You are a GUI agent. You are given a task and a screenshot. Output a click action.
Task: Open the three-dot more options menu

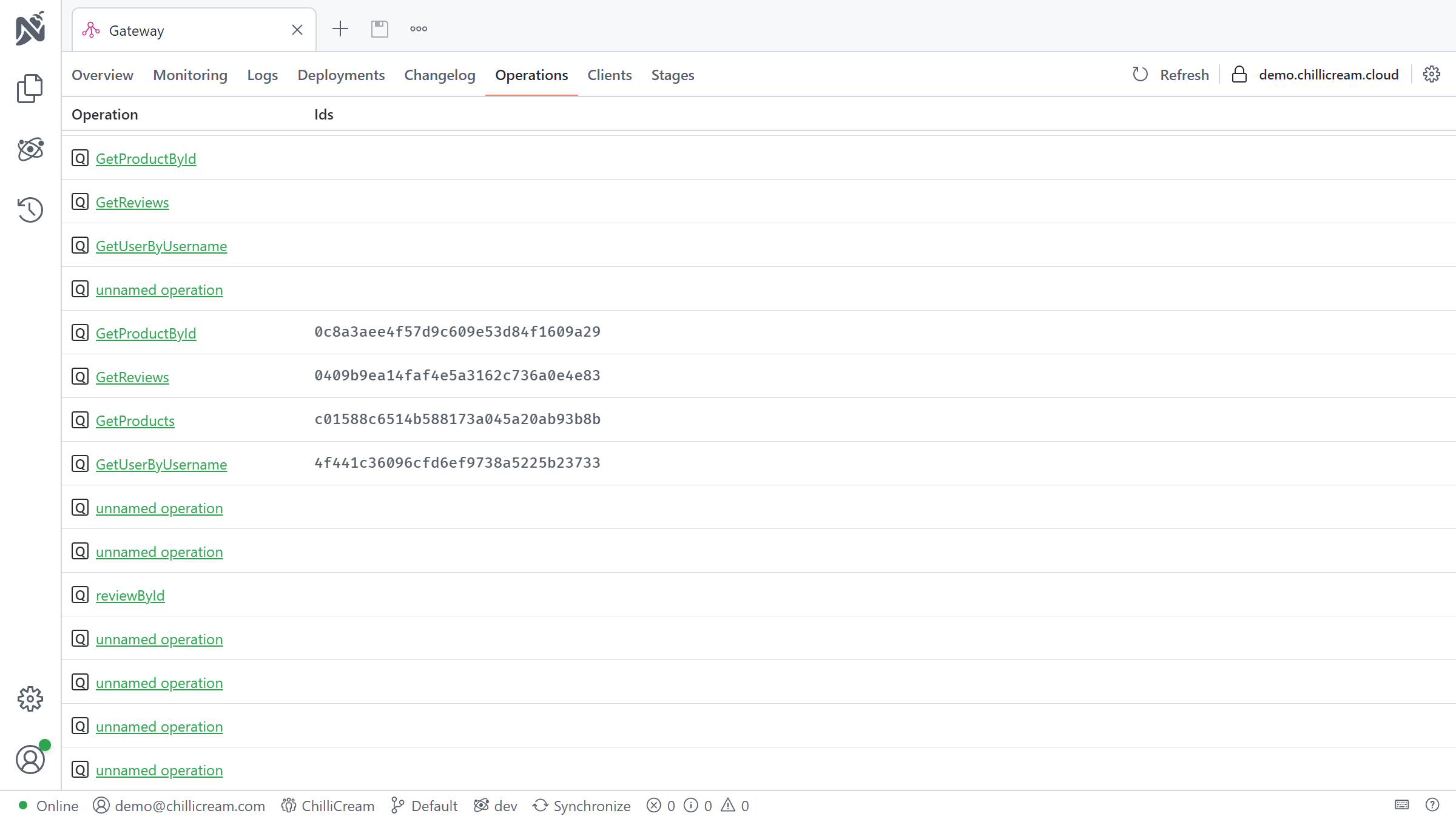click(x=419, y=29)
